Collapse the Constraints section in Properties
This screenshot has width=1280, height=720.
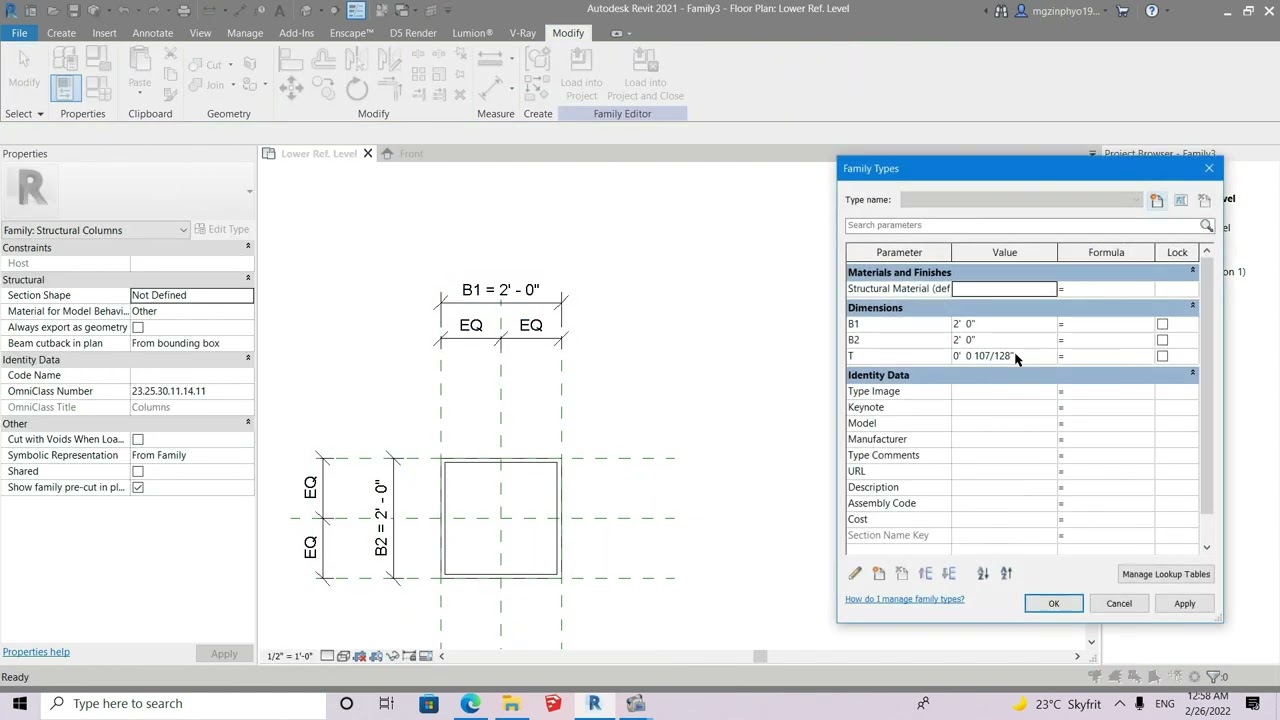(248, 247)
